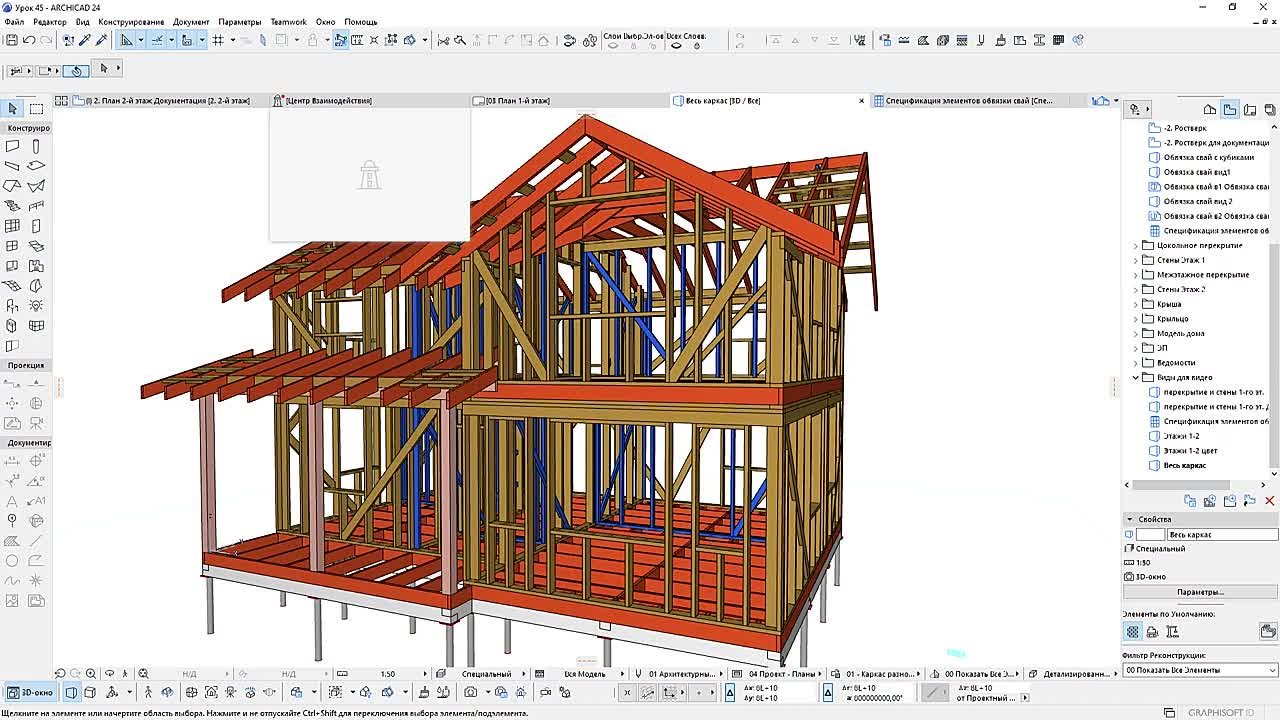
Task: Select the Curtain Wall tool in the toolbox
Action: point(13,226)
